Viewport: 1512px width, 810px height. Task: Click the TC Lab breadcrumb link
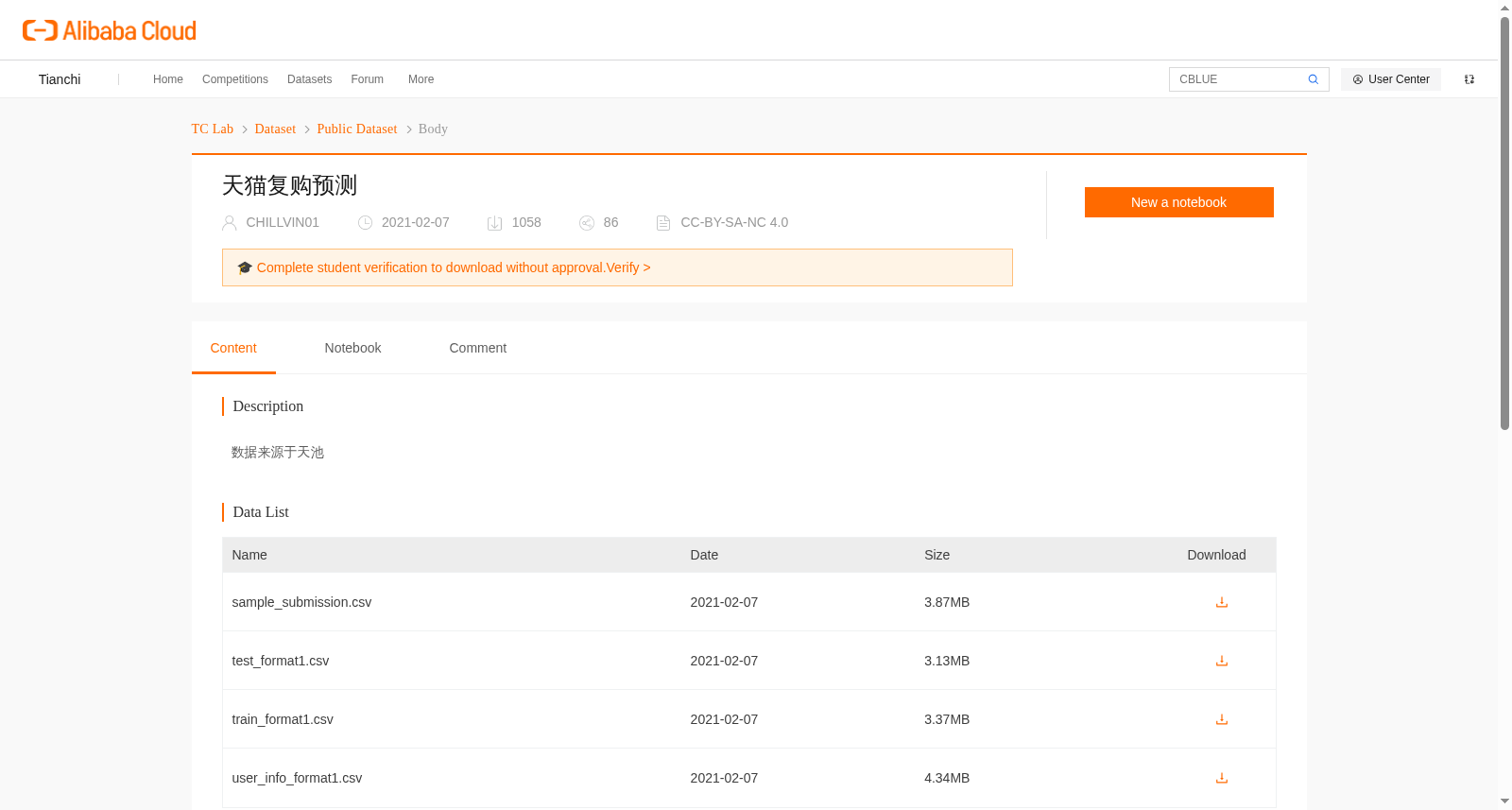(x=213, y=129)
